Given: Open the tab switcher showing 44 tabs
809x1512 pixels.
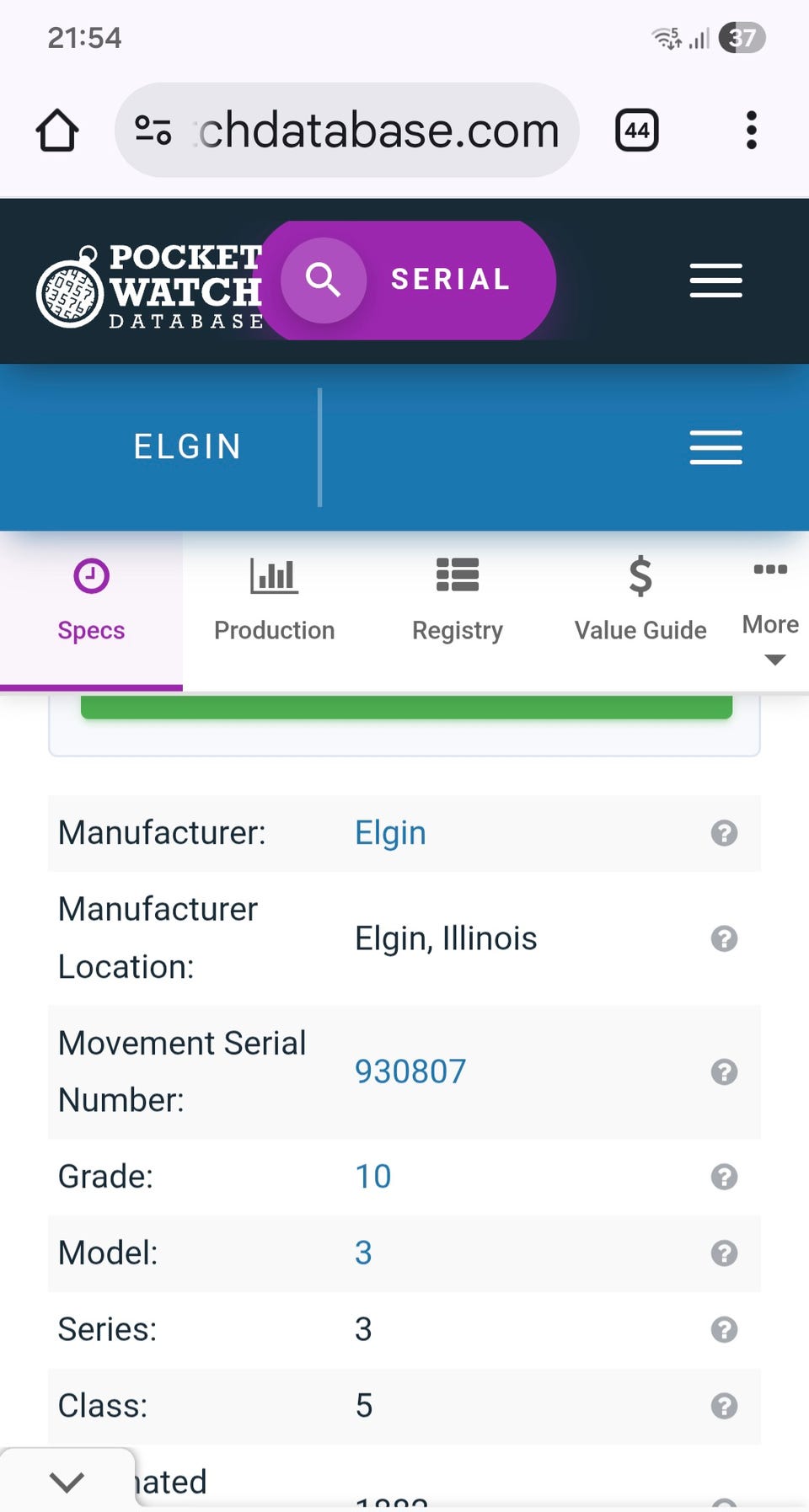Looking at the screenshot, I should 637,131.
